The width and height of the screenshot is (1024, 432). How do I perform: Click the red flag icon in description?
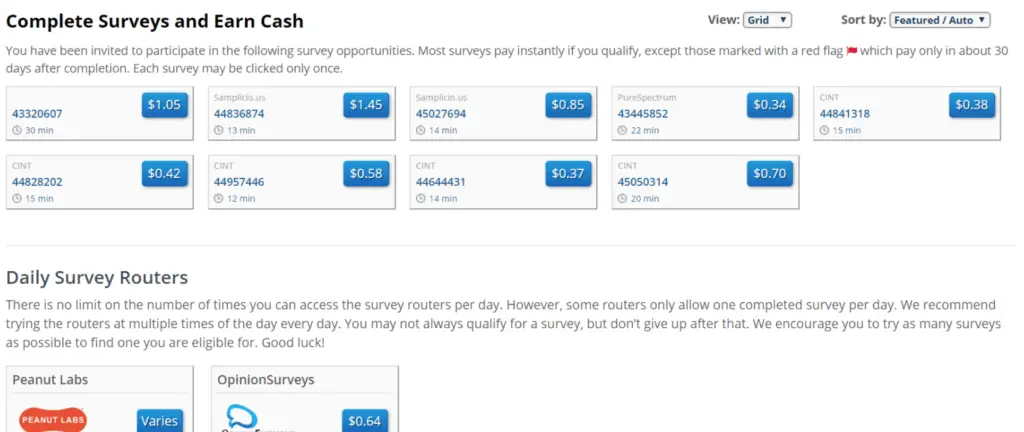pyautogui.click(x=852, y=52)
